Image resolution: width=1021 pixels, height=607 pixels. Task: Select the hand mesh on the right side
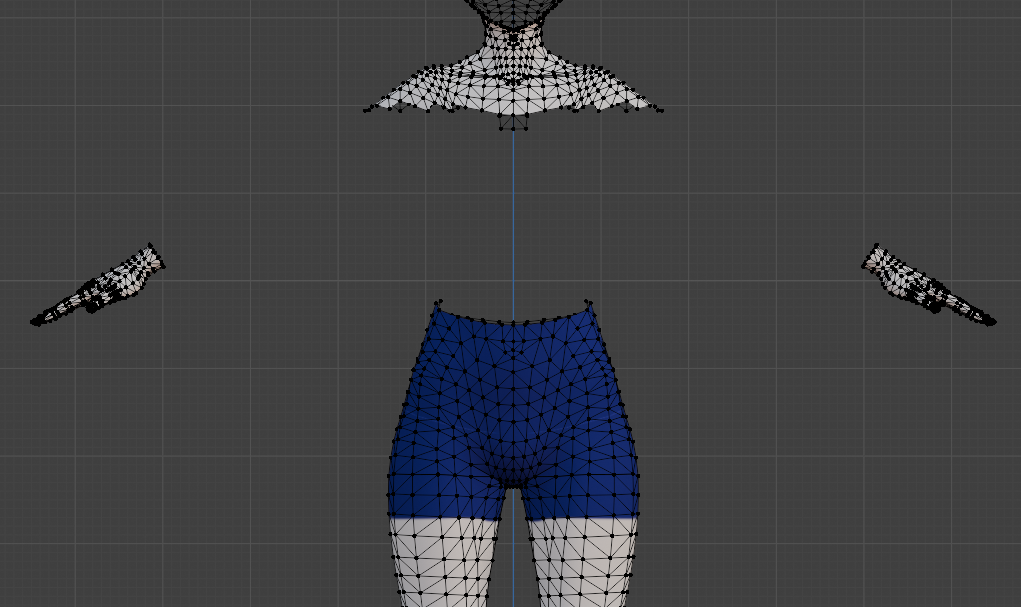tap(929, 285)
